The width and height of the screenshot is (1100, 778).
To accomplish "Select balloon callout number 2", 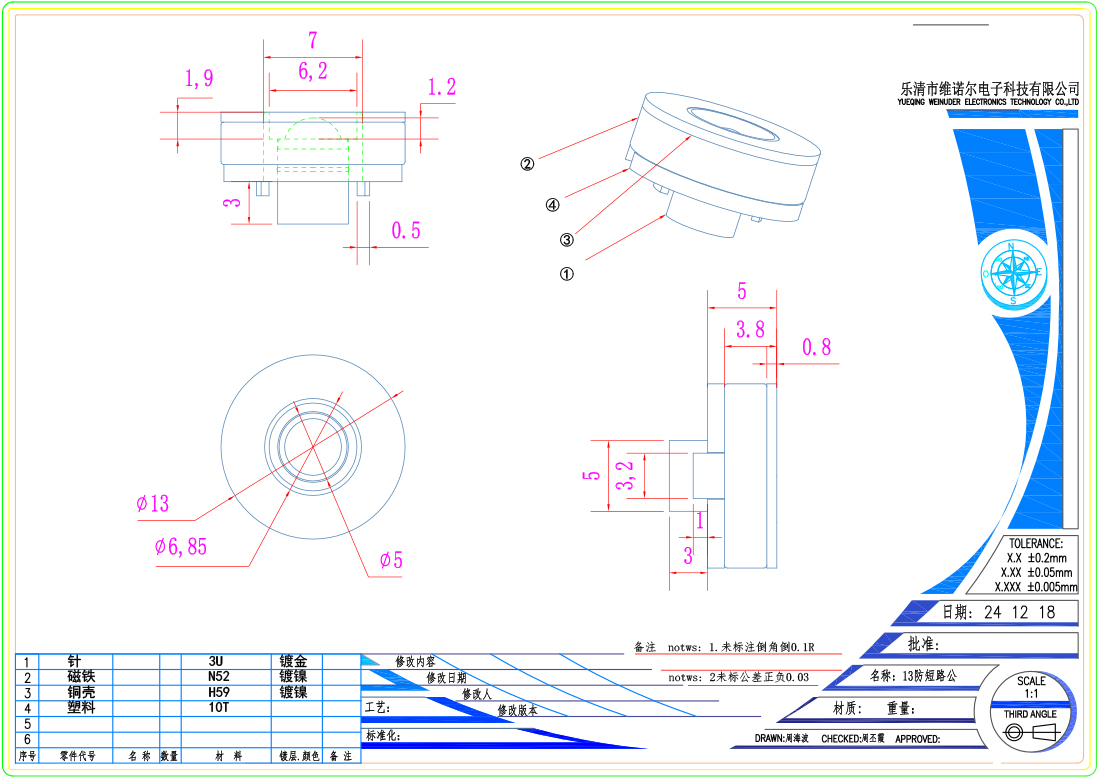I will click(527, 164).
